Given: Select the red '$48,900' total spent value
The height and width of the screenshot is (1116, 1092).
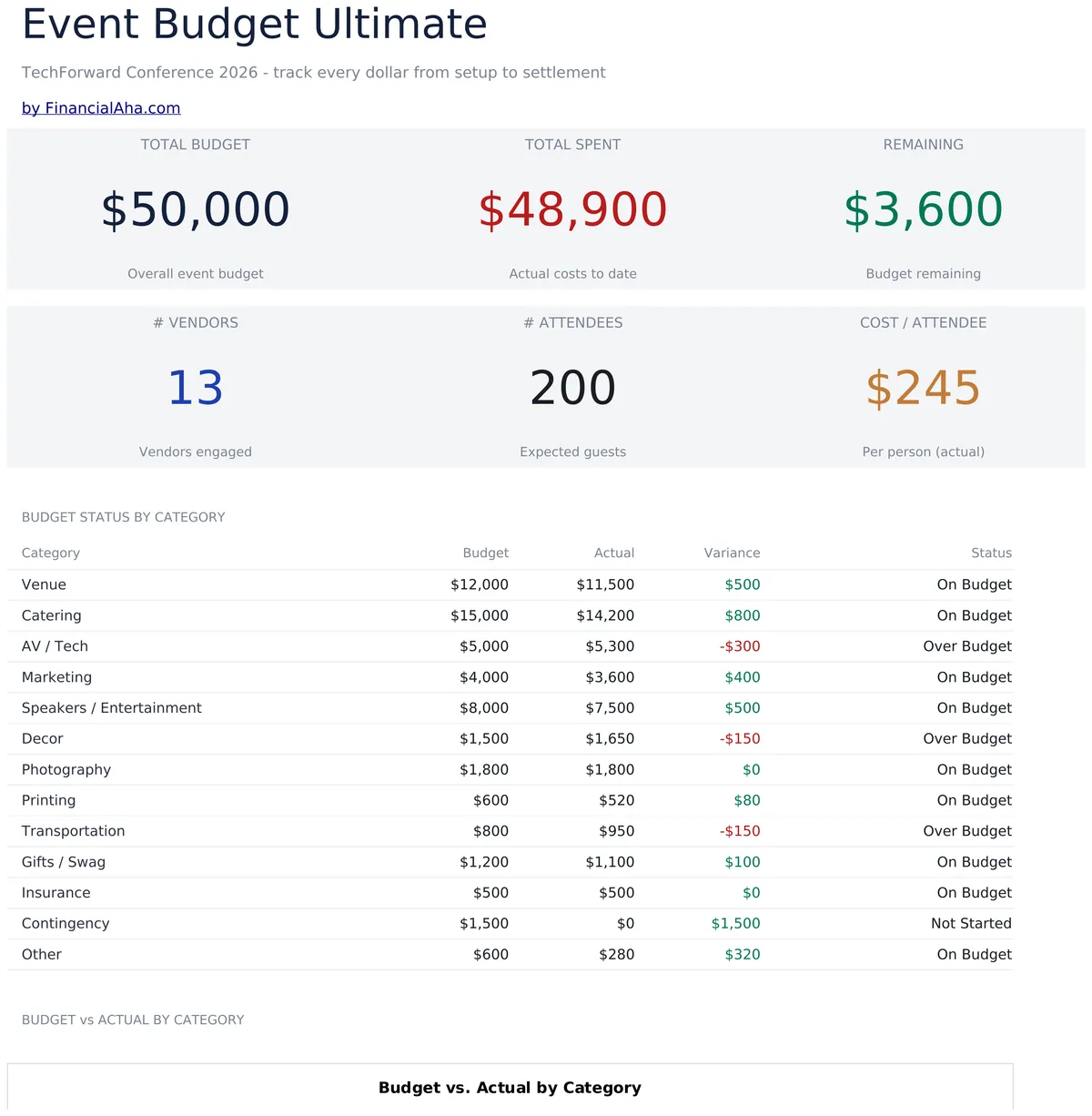Looking at the screenshot, I should (x=573, y=209).
